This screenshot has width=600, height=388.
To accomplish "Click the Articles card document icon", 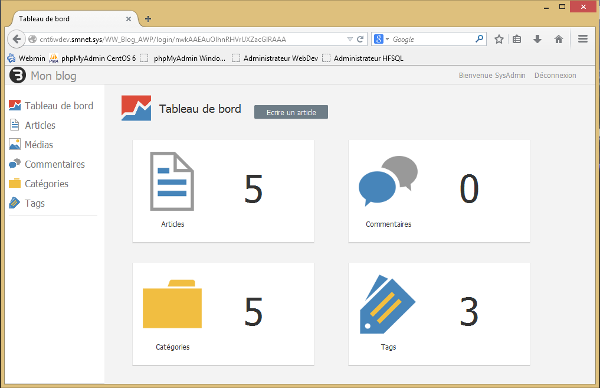I will point(172,181).
